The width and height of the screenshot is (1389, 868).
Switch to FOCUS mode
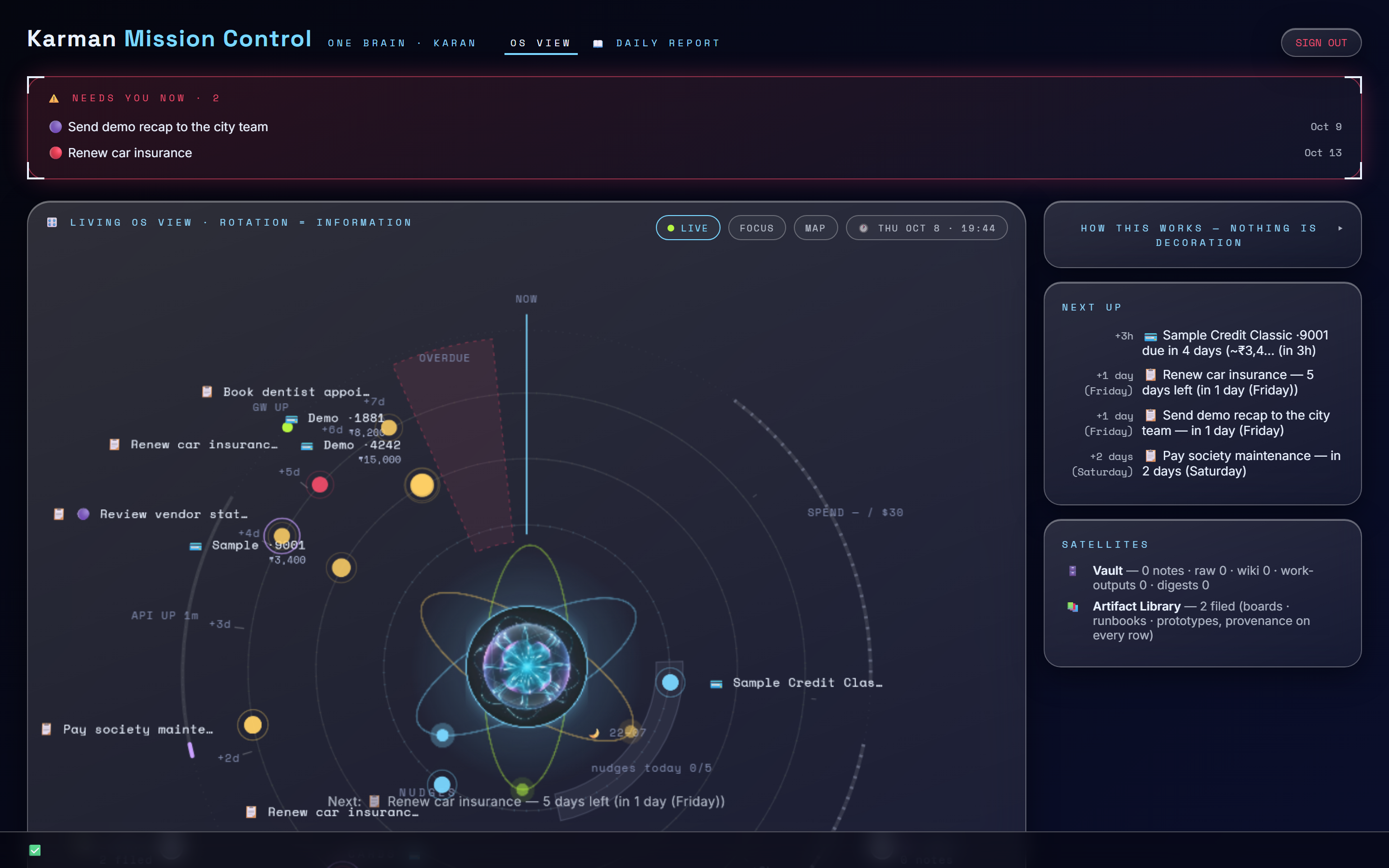(757, 228)
